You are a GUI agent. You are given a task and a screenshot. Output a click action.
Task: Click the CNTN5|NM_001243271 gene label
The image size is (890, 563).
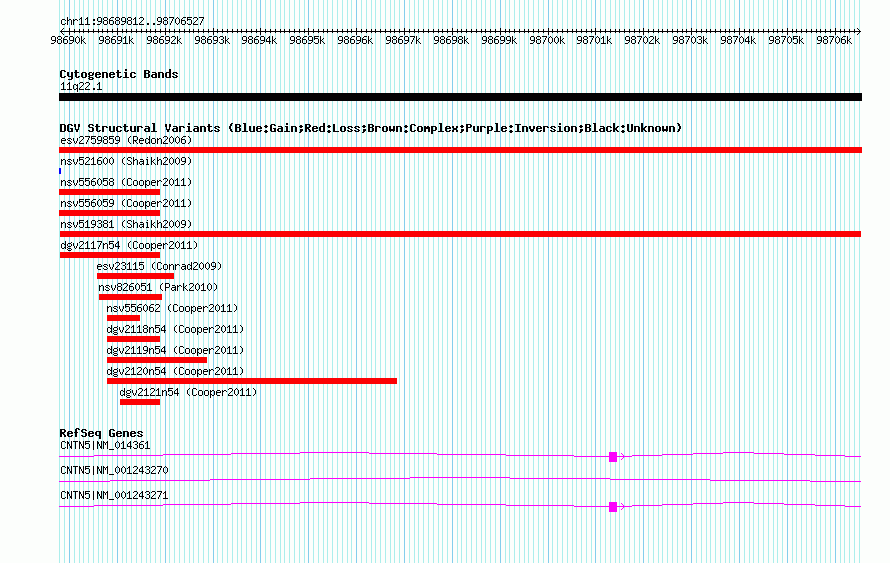(x=114, y=495)
